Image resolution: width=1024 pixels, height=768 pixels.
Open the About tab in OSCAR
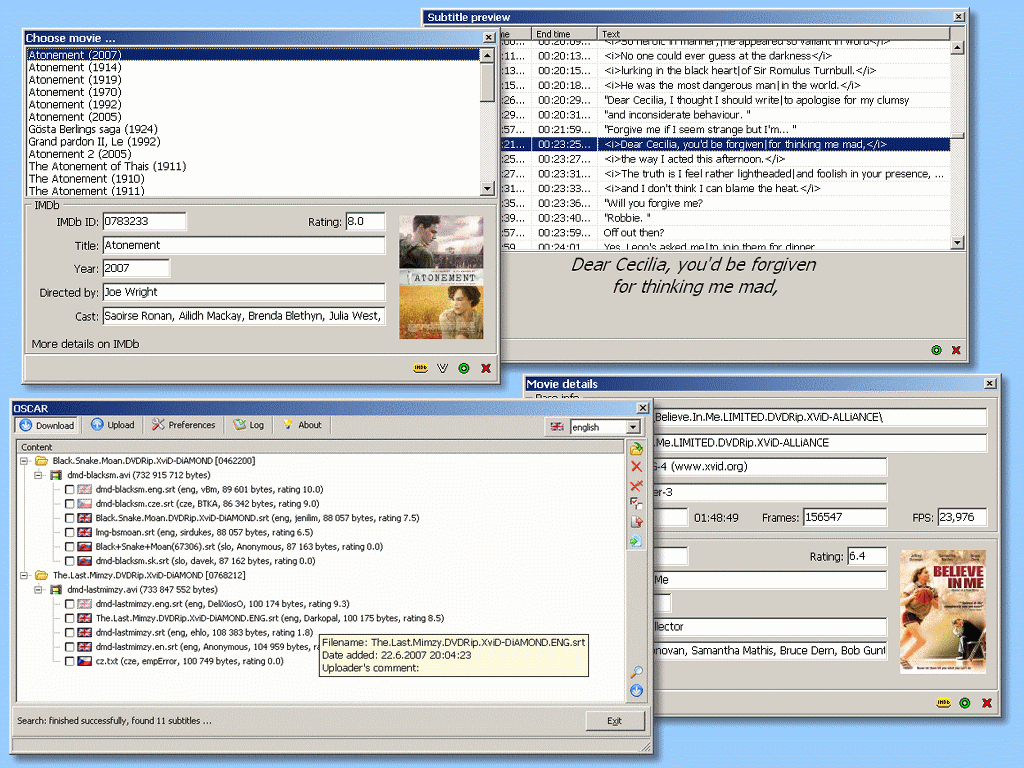click(302, 424)
